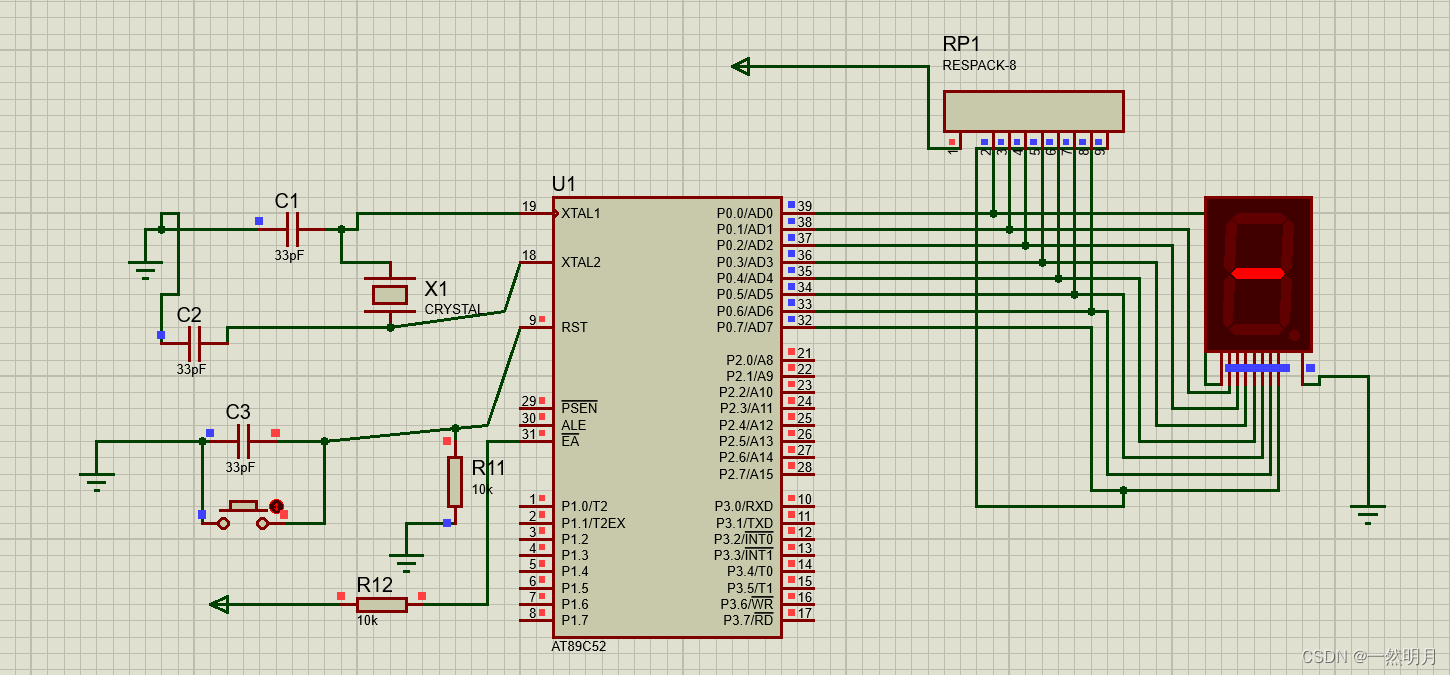
Task: Click the ALE pin label on U1
Action: [574, 425]
